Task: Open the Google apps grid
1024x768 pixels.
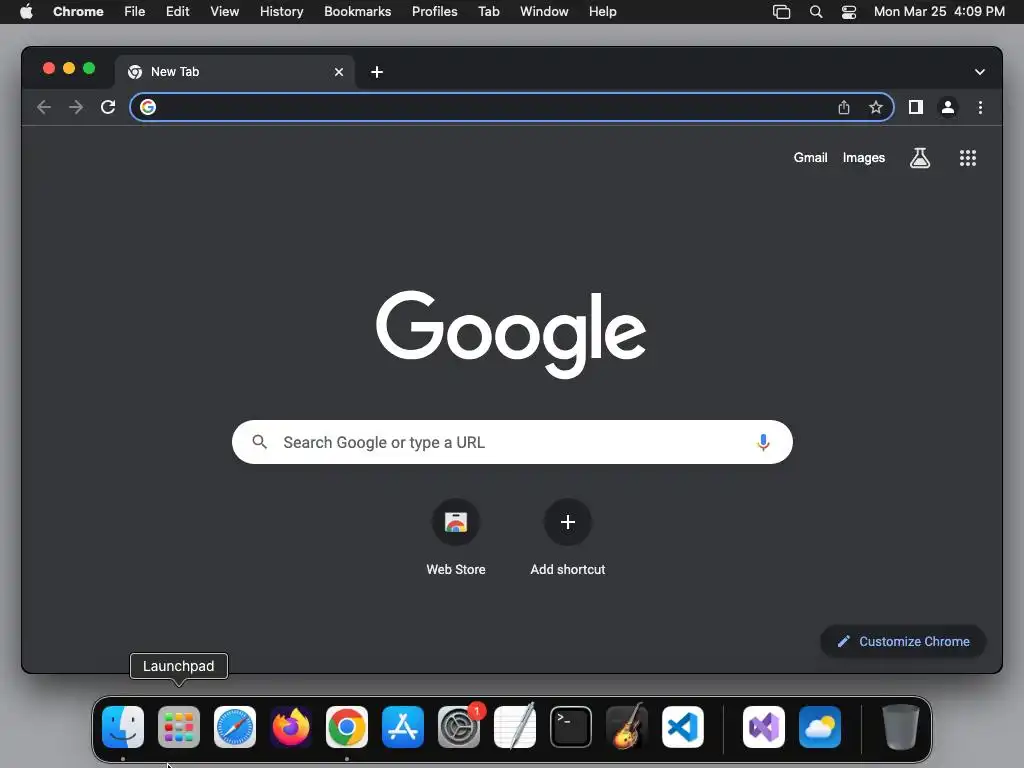Action: [967, 157]
